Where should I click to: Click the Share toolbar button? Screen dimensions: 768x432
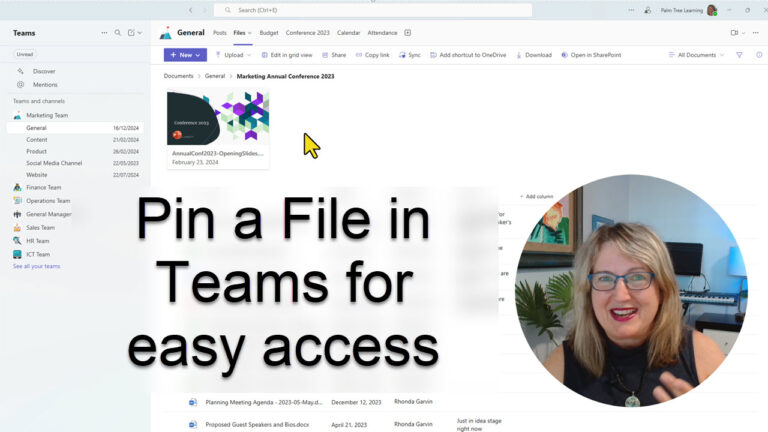tap(334, 55)
